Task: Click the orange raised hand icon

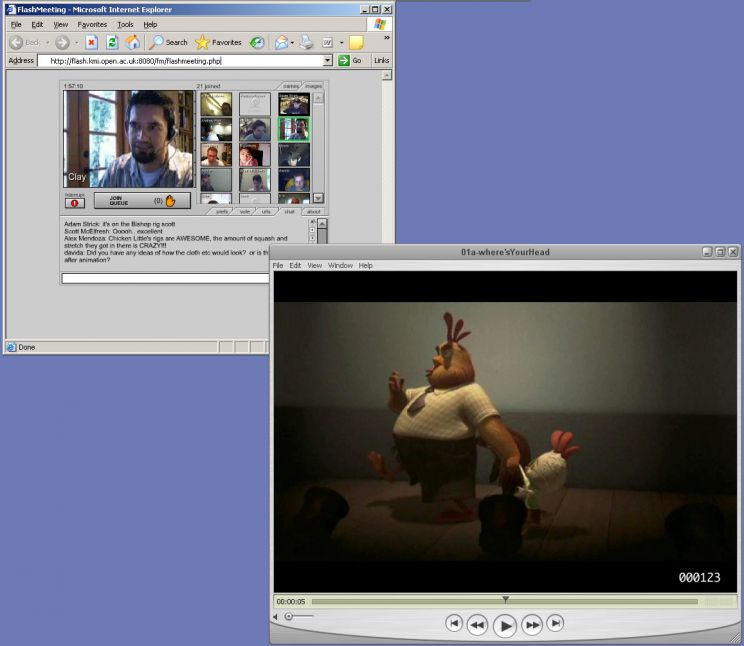Action: [170, 201]
